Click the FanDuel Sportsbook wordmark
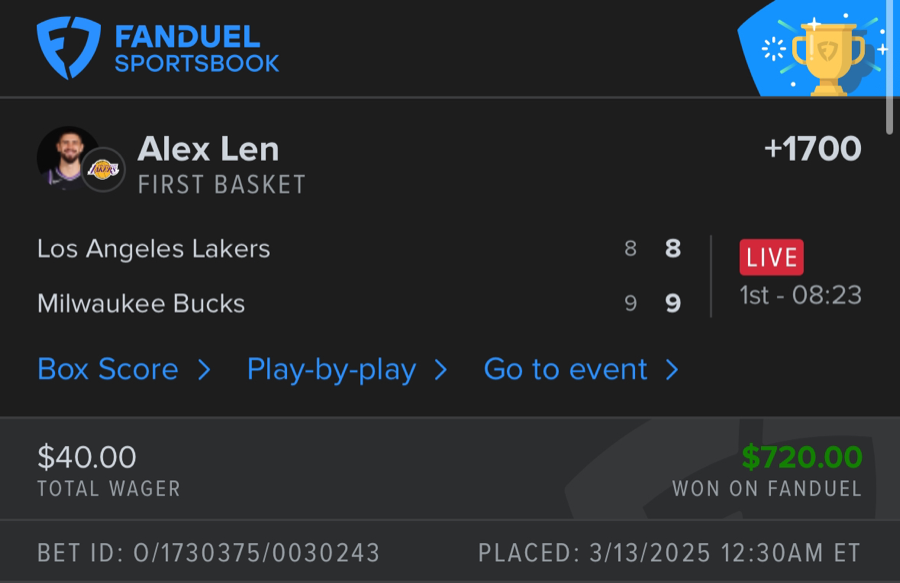Image resolution: width=900 pixels, height=583 pixels. tap(196, 49)
